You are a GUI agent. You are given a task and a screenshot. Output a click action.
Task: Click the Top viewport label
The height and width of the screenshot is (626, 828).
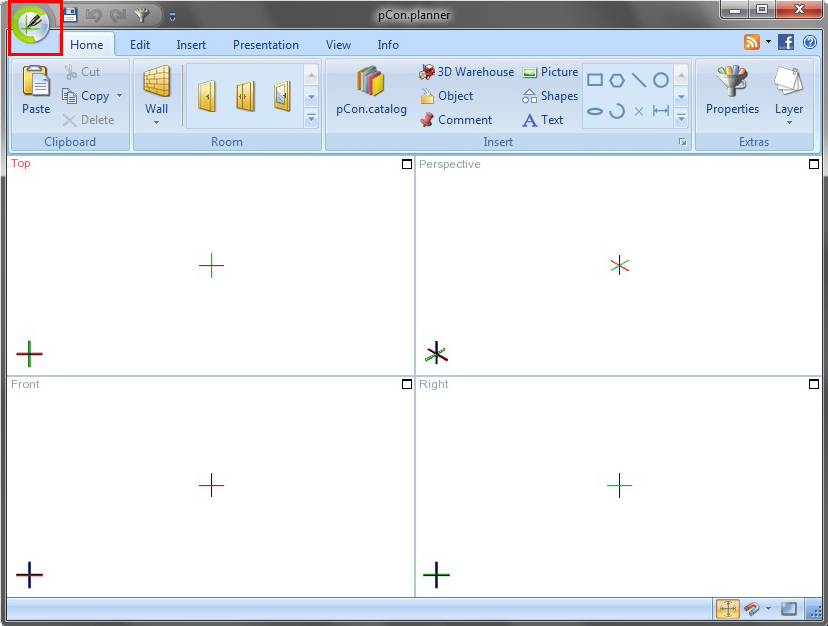click(21, 163)
